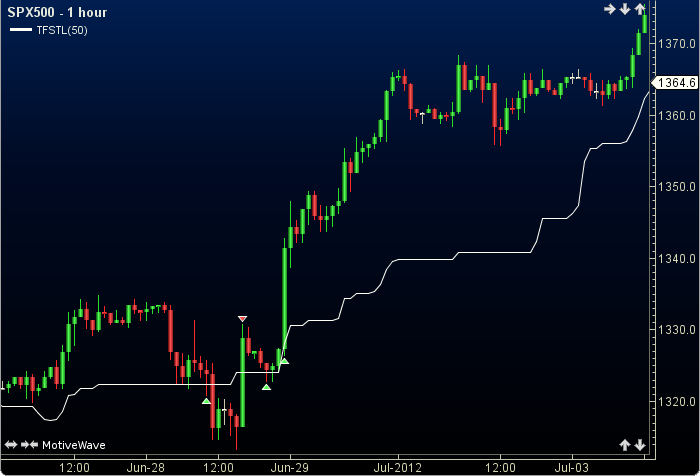Click the Jul-03 date on time axis
This screenshot has width=700, height=476.
571,468
